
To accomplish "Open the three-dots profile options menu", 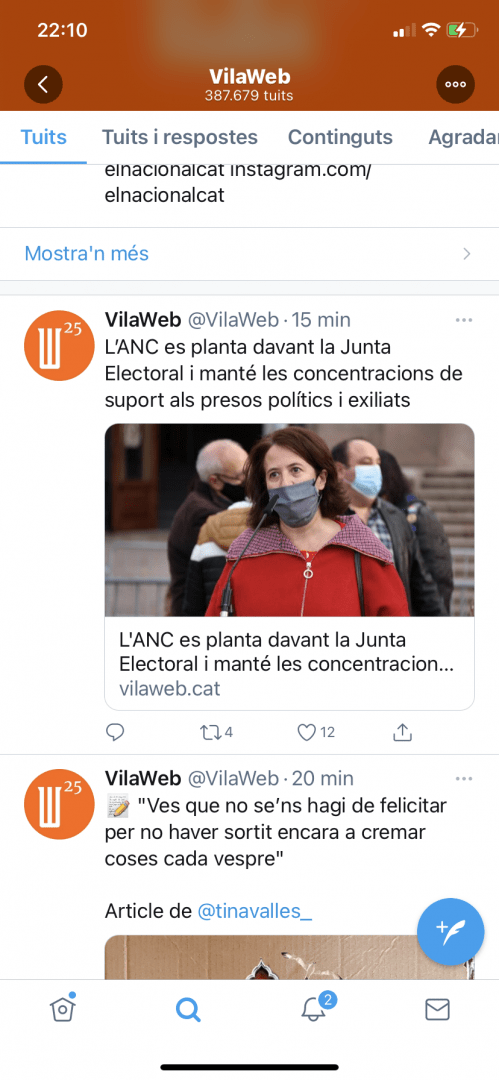I will (x=456, y=84).
